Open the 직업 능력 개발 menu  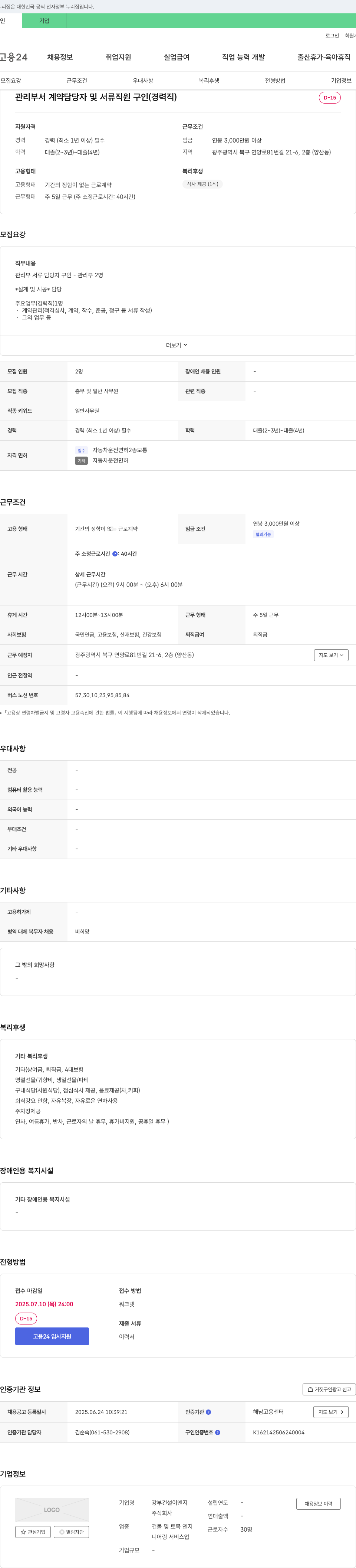point(243,57)
